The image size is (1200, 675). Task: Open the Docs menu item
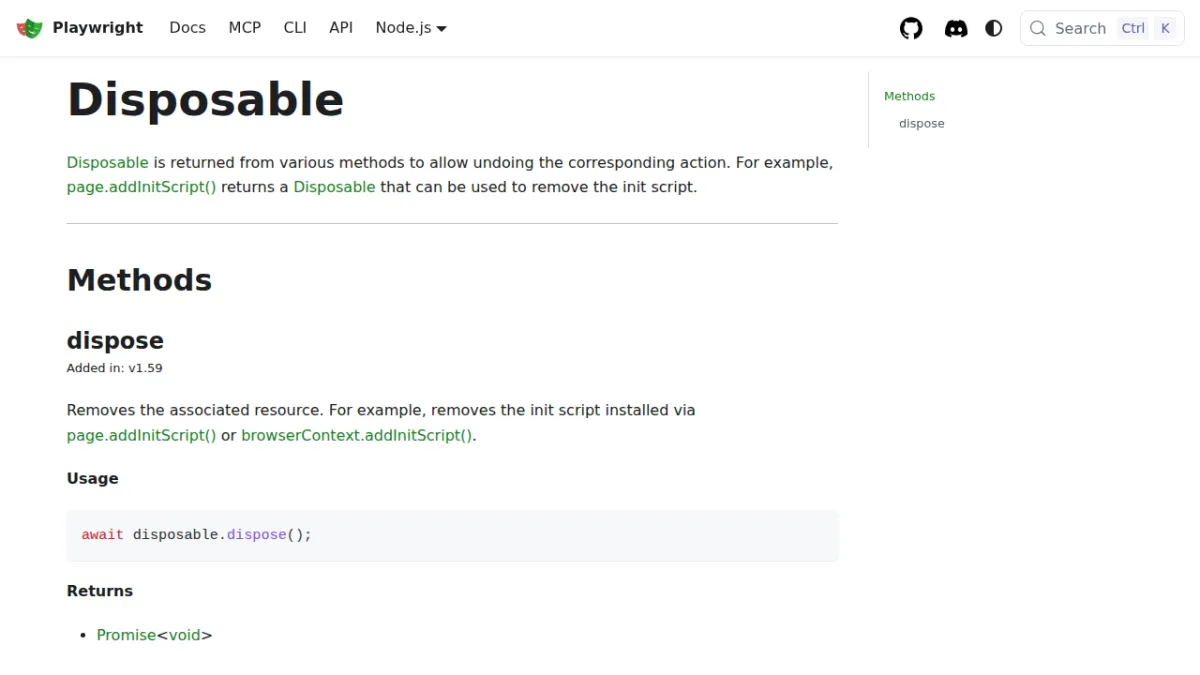tap(187, 28)
